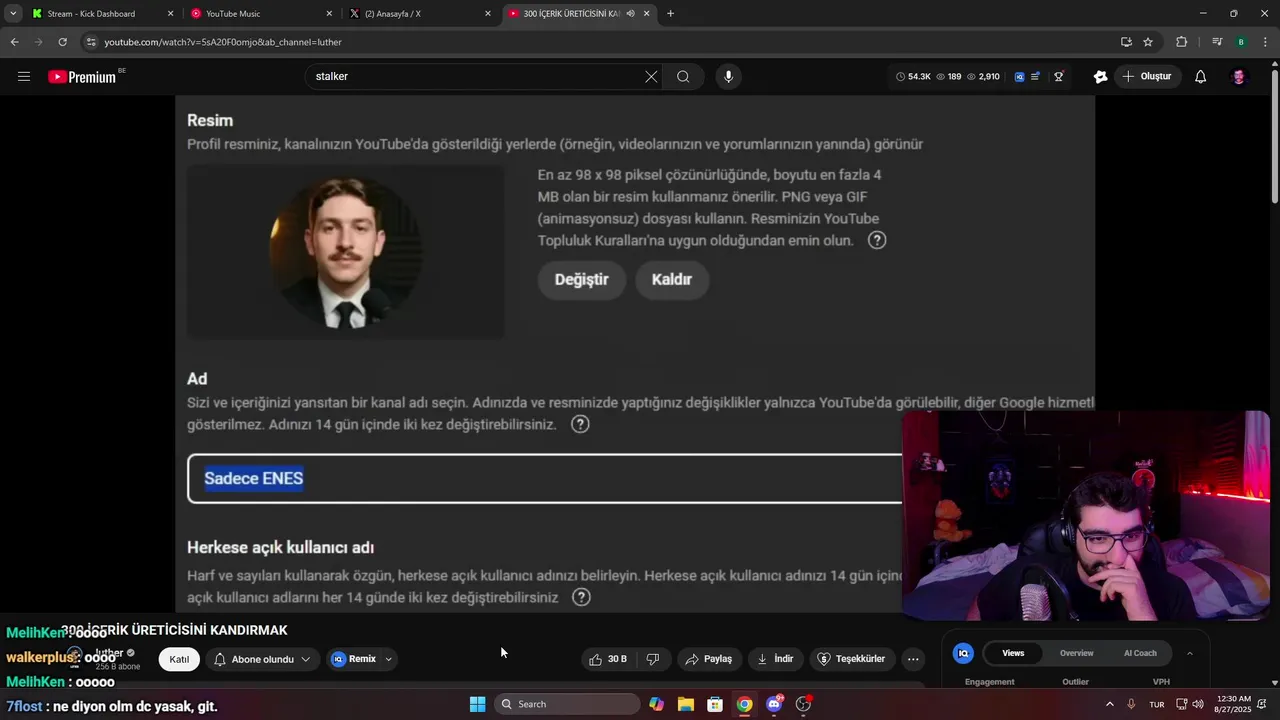This screenshot has width=1280, height=720.
Task: Open more actions three-dot button
Action: tap(912, 659)
